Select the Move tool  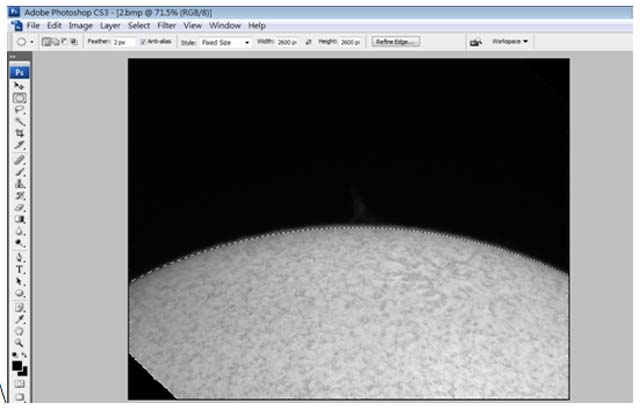pyautogui.click(x=19, y=86)
